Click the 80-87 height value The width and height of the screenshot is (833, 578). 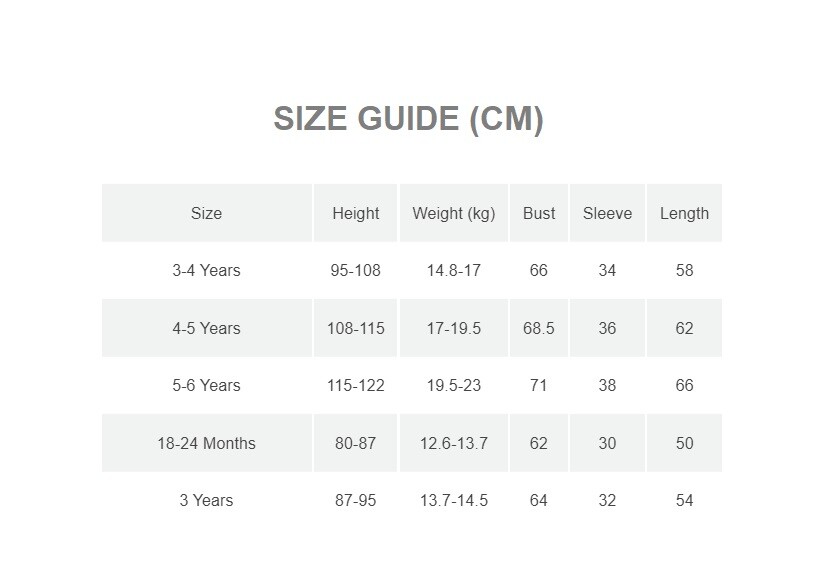355,443
